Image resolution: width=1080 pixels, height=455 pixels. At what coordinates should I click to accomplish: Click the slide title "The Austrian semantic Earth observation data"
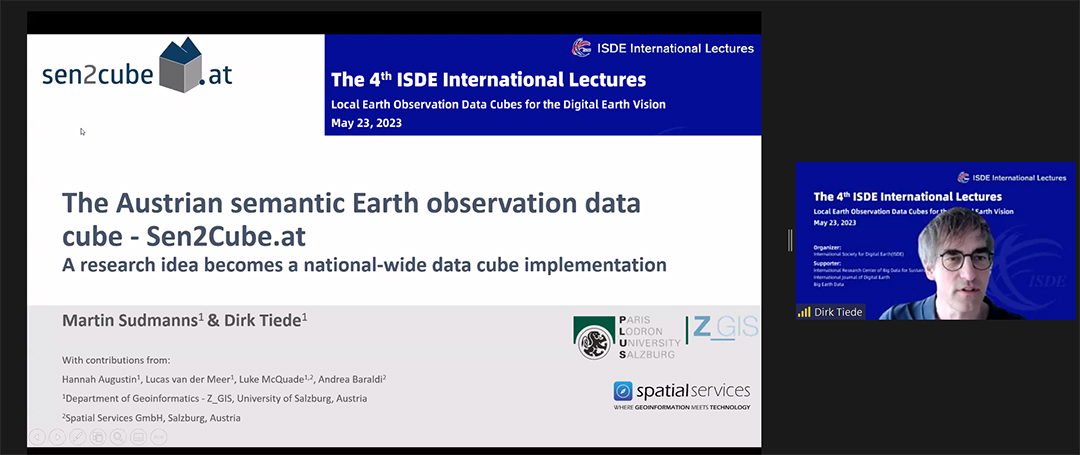(x=351, y=204)
